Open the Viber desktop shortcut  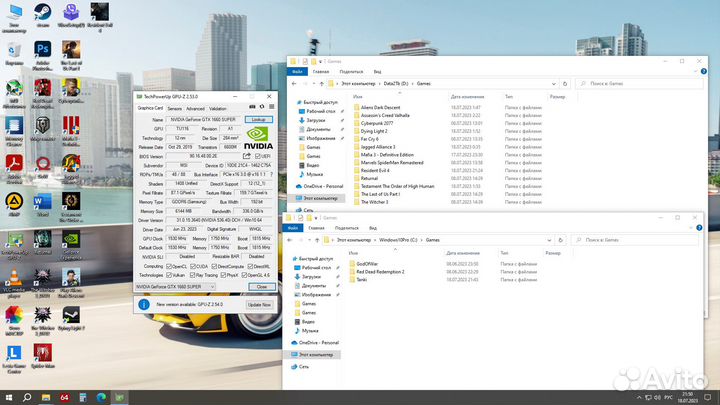[x=71, y=15]
